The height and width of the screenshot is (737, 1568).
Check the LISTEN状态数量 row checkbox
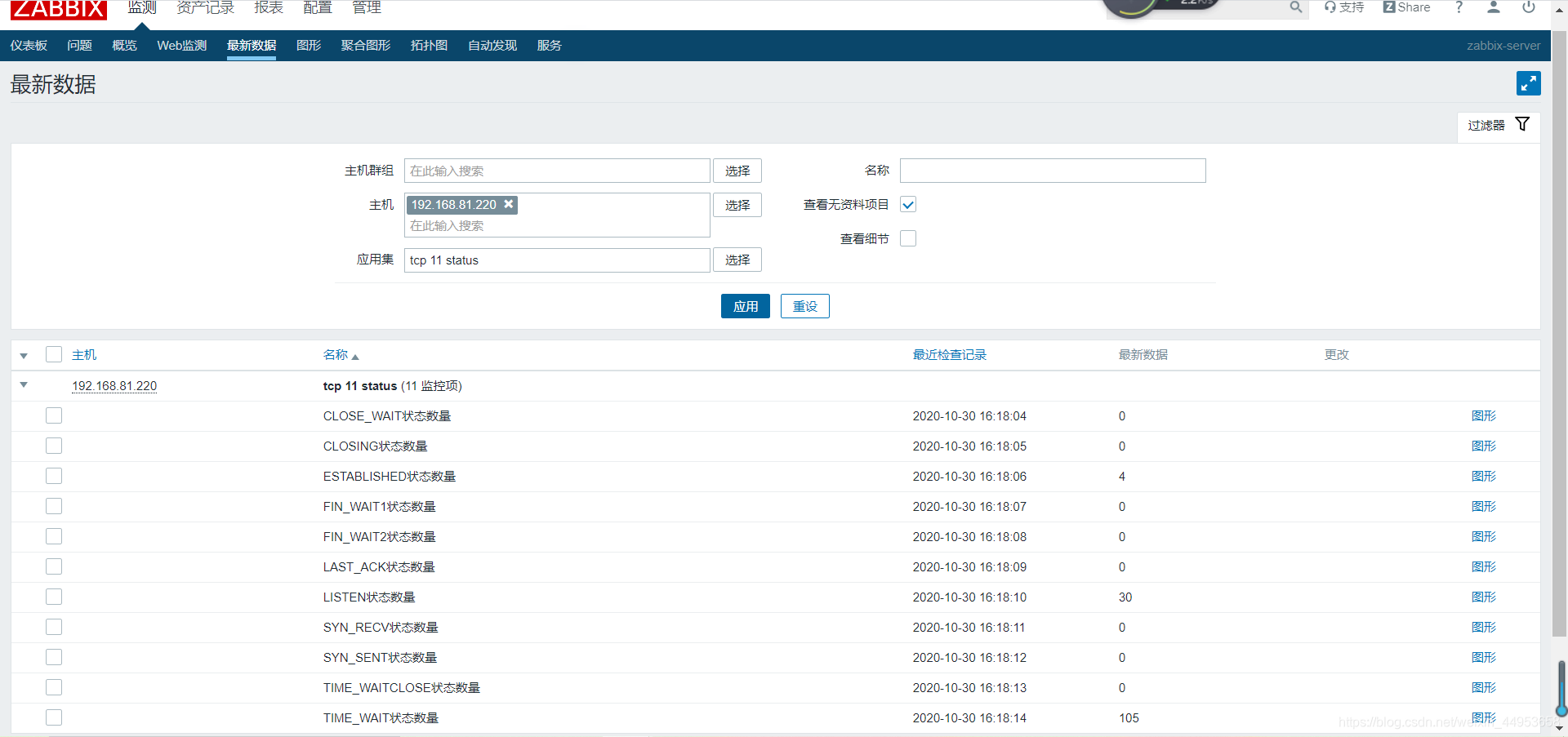point(54,597)
